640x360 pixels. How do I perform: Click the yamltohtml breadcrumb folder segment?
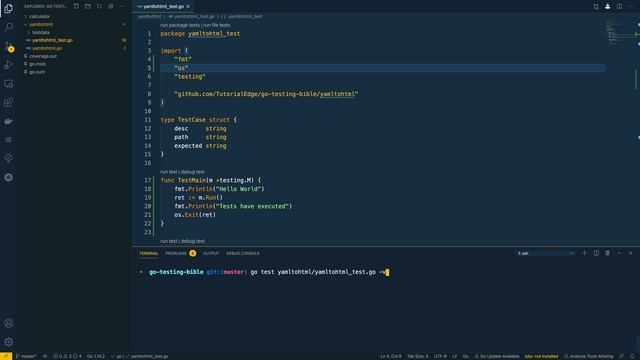click(x=149, y=16)
